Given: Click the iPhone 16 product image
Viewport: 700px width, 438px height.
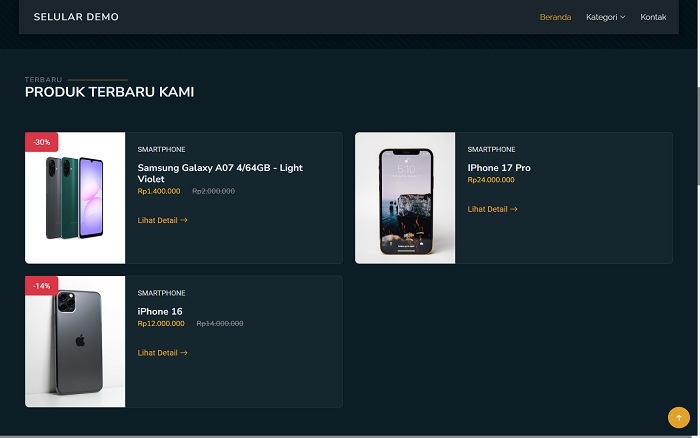Looking at the screenshot, I should click(75, 342).
